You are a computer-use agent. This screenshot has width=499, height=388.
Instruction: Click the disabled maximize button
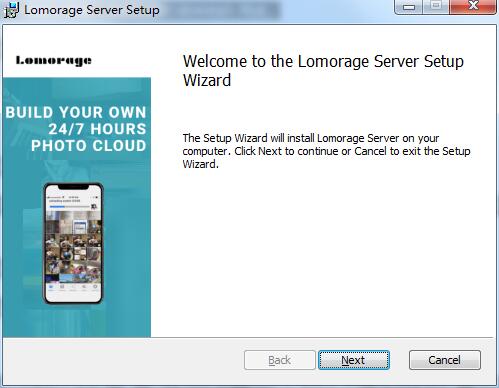coord(436,6)
